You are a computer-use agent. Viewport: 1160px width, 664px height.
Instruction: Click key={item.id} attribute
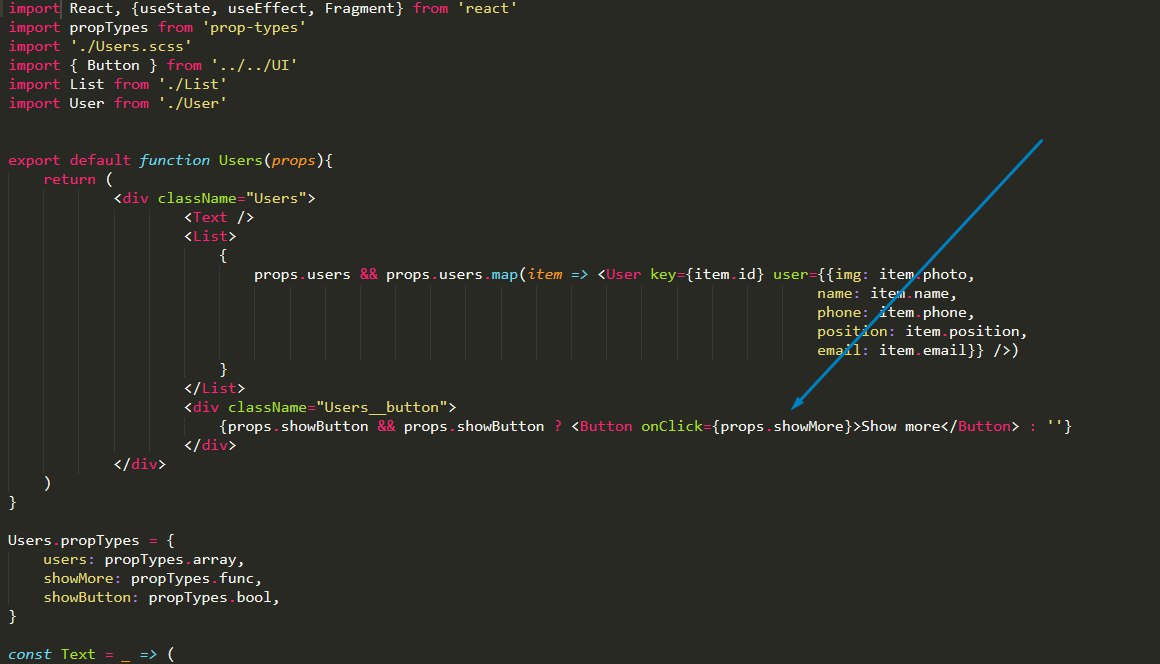click(707, 274)
